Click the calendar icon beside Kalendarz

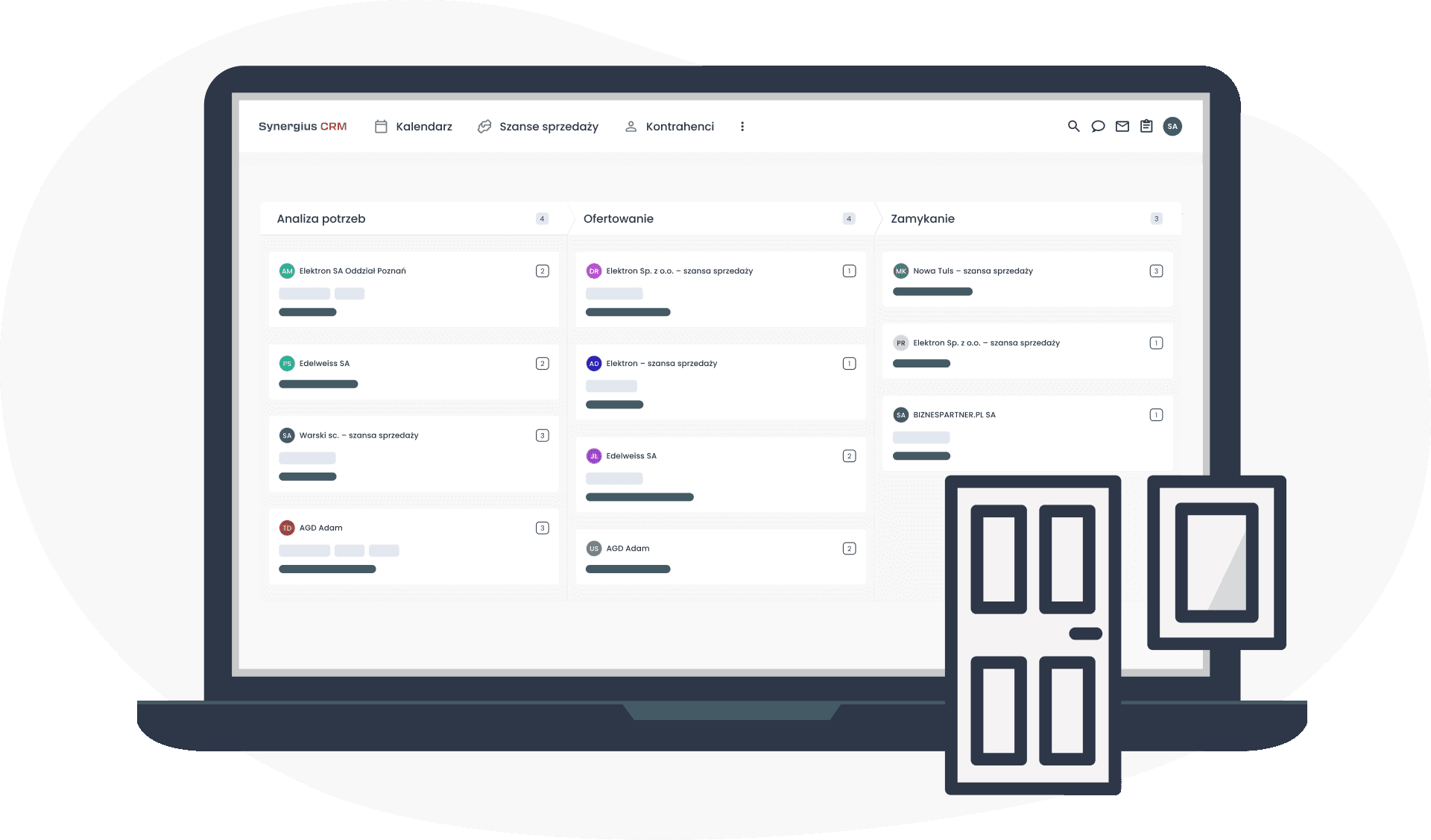381,127
